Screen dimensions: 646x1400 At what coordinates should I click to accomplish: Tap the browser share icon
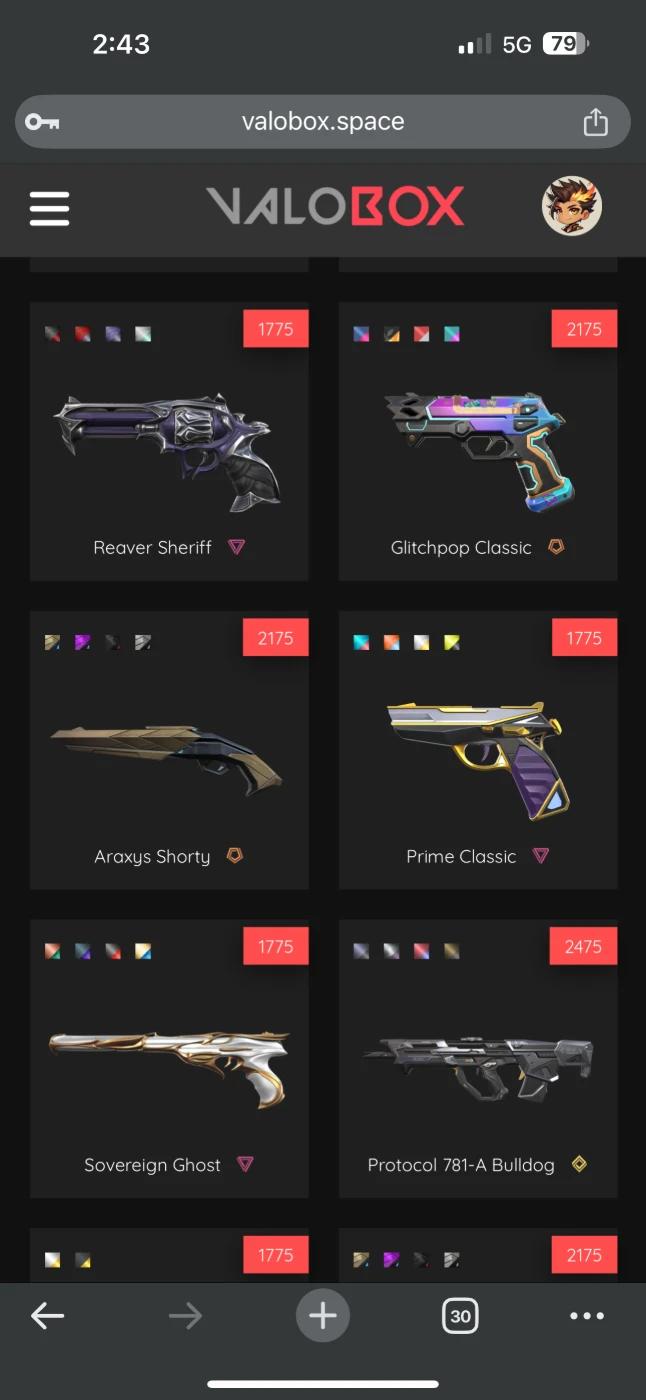(x=595, y=122)
